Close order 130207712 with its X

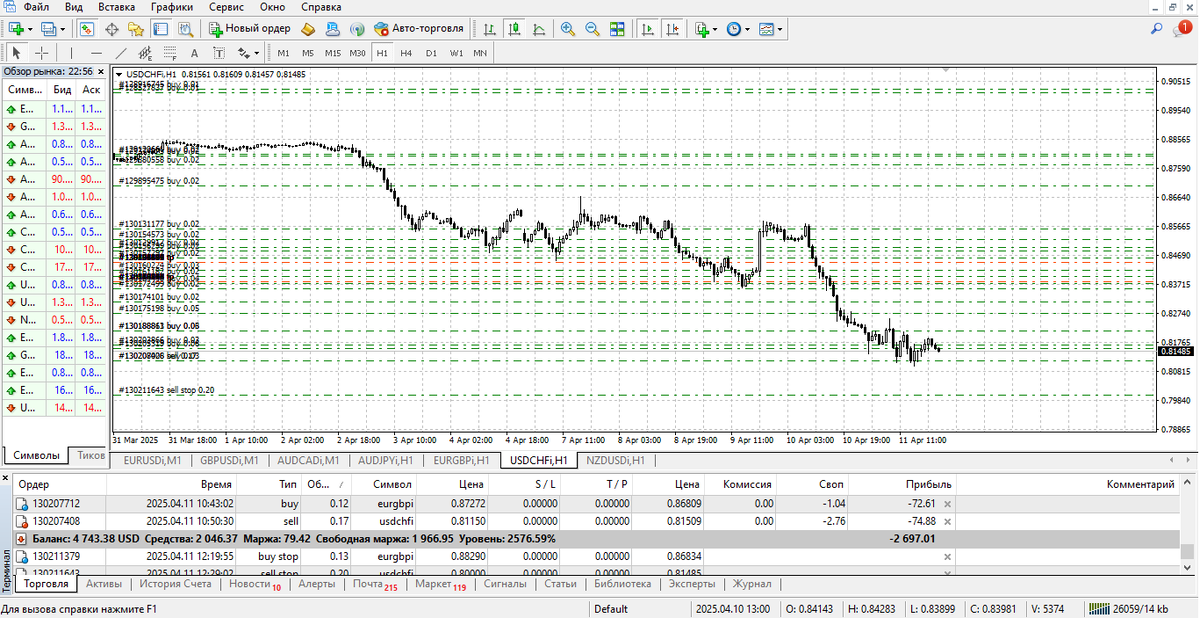[948, 504]
